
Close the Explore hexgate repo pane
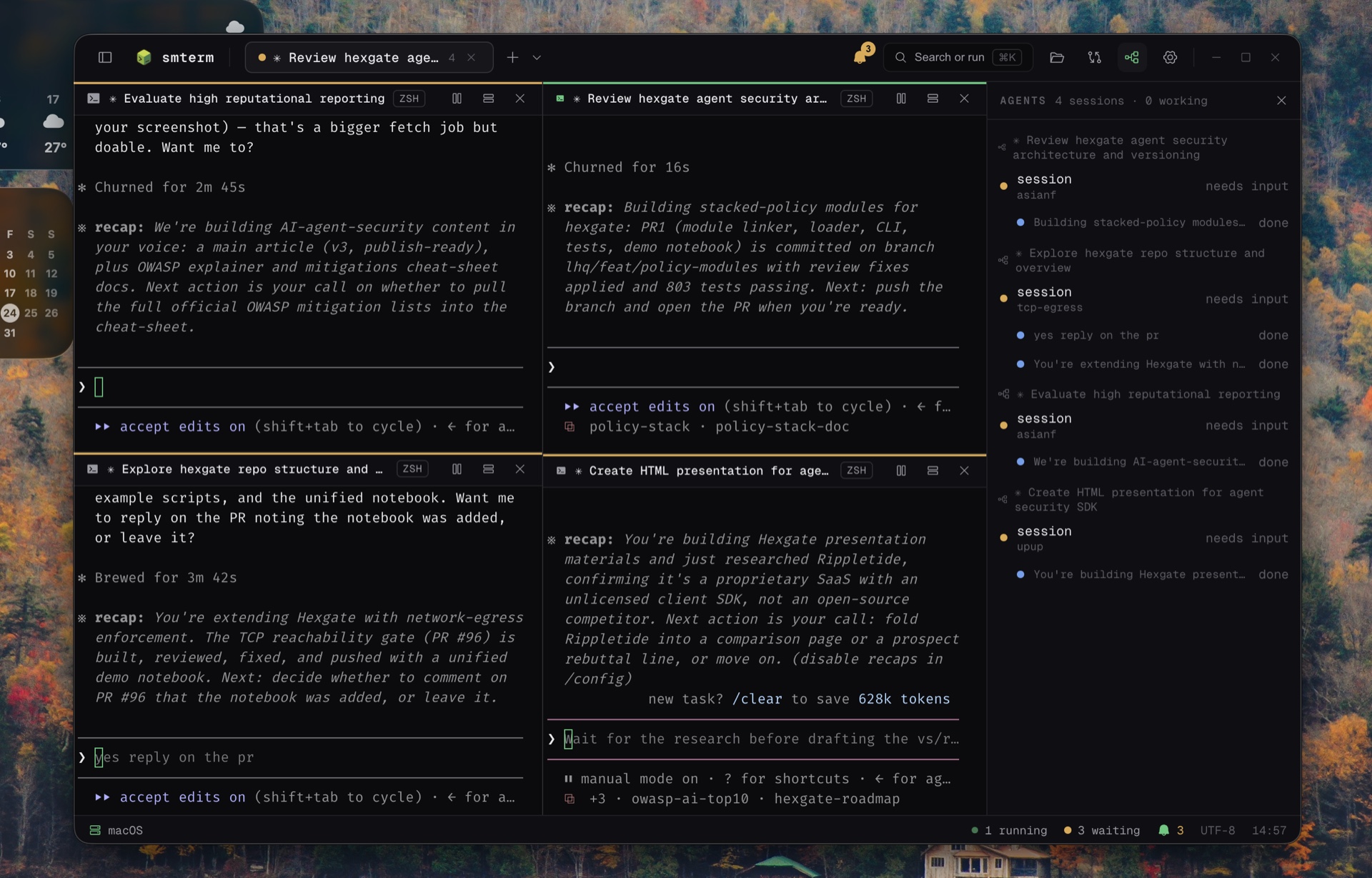tap(520, 469)
